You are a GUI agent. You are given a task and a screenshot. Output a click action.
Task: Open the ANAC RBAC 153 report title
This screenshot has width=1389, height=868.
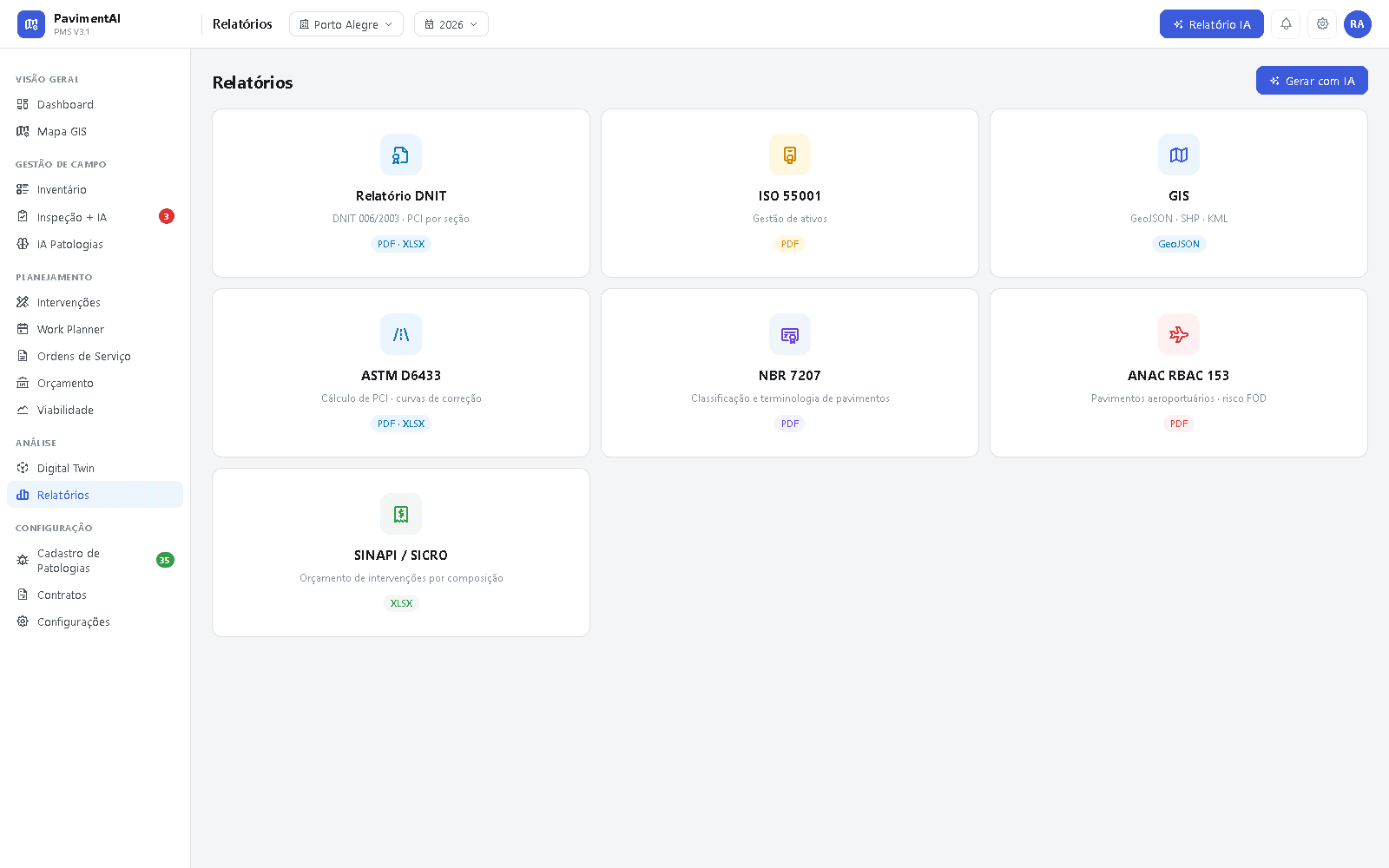pos(1179,376)
